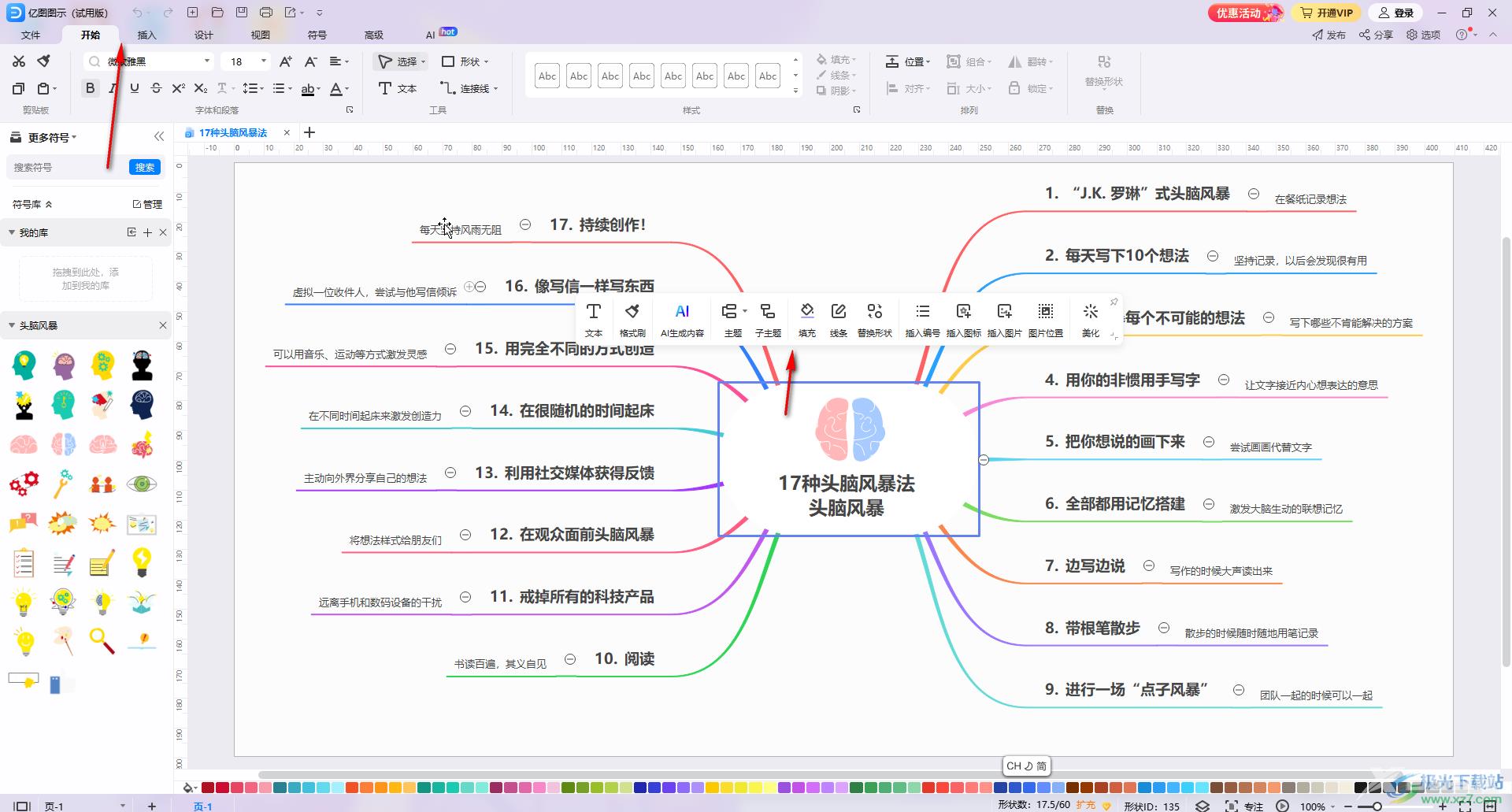The height and width of the screenshot is (812, 1512).
Task: Click AI generate content in floating toolbar
Action: tap(682, 320)
